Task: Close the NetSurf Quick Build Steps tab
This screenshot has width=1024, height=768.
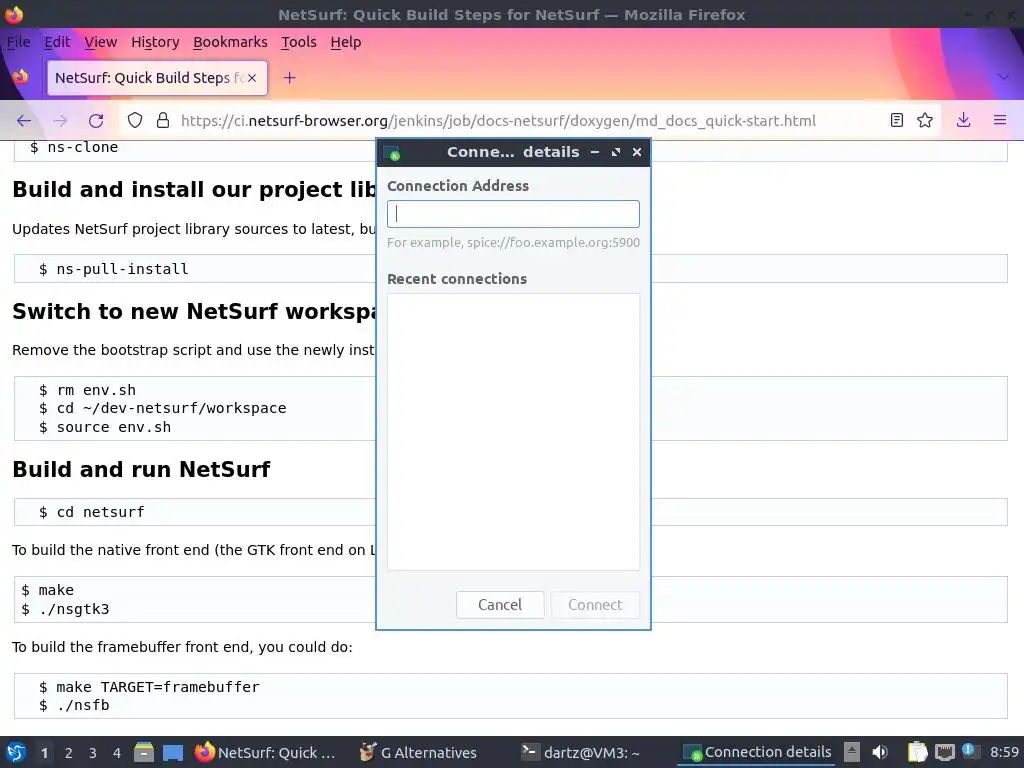Action: 252,78
